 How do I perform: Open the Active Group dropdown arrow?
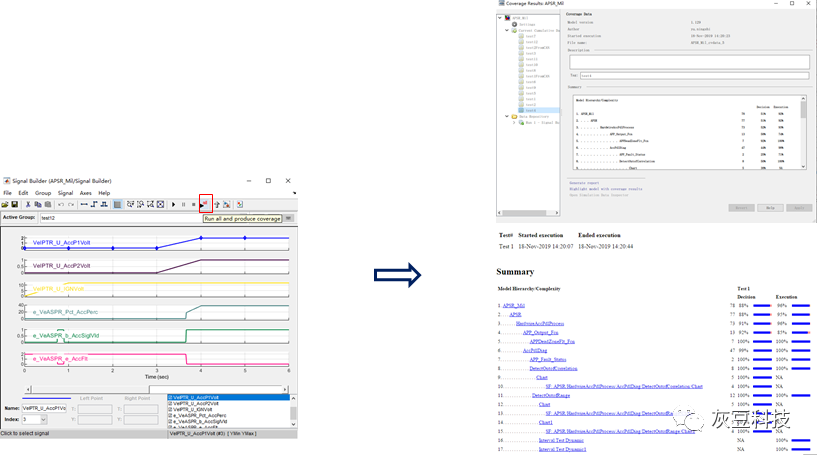pos(289,217)
